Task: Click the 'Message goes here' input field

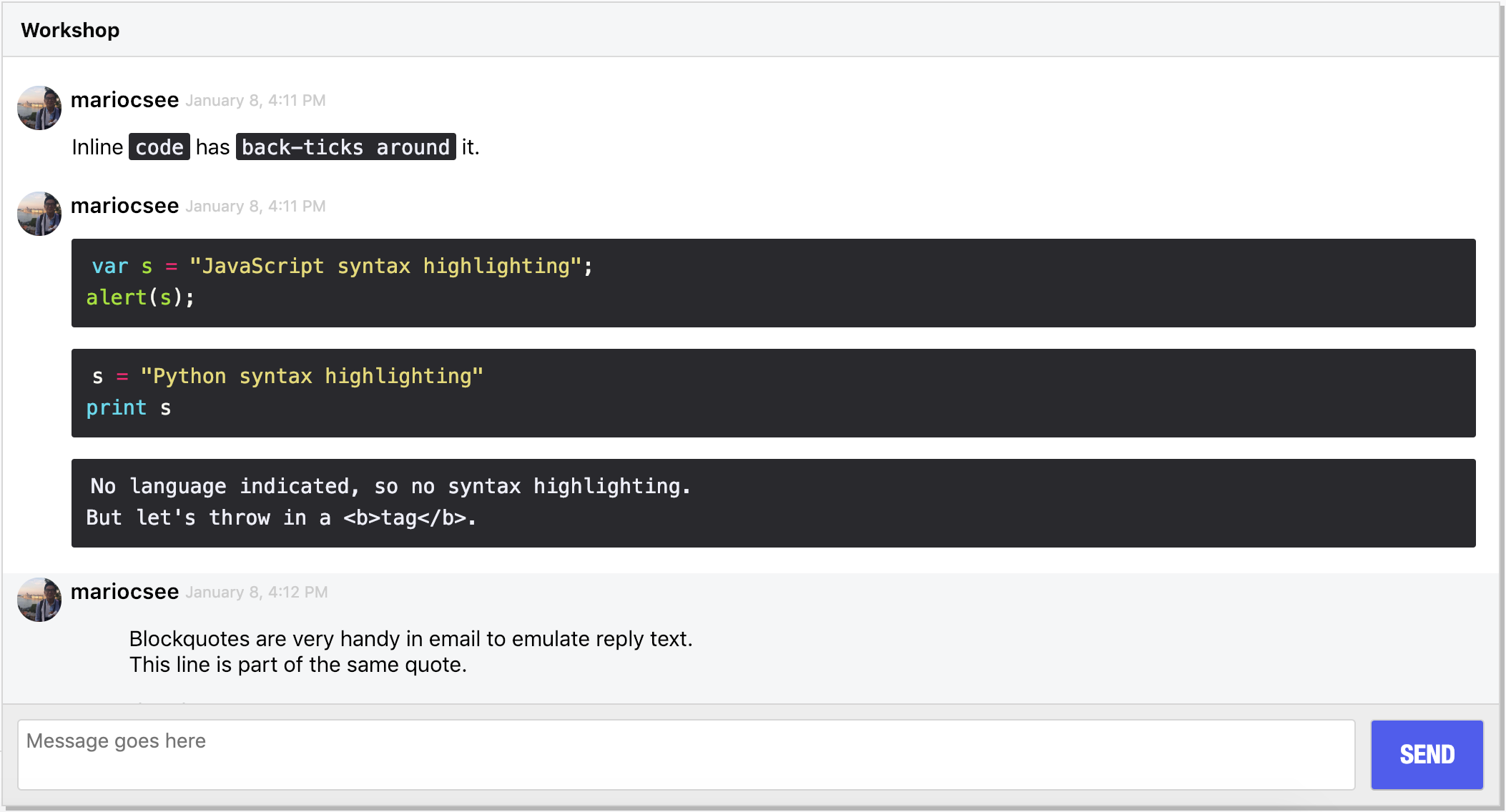Action: pyautogui.click(x=686, y=755)
